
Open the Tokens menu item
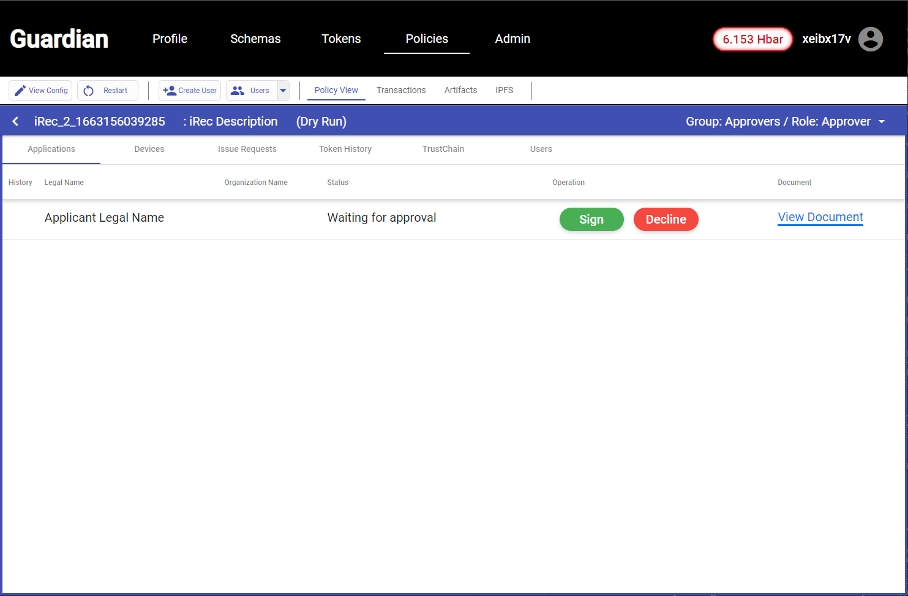(x=341, y=39)
